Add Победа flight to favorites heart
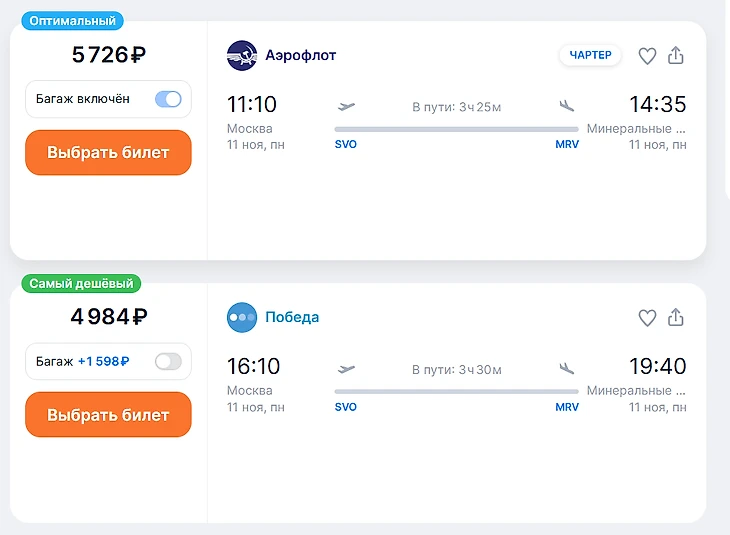 (x=647, y=318)
